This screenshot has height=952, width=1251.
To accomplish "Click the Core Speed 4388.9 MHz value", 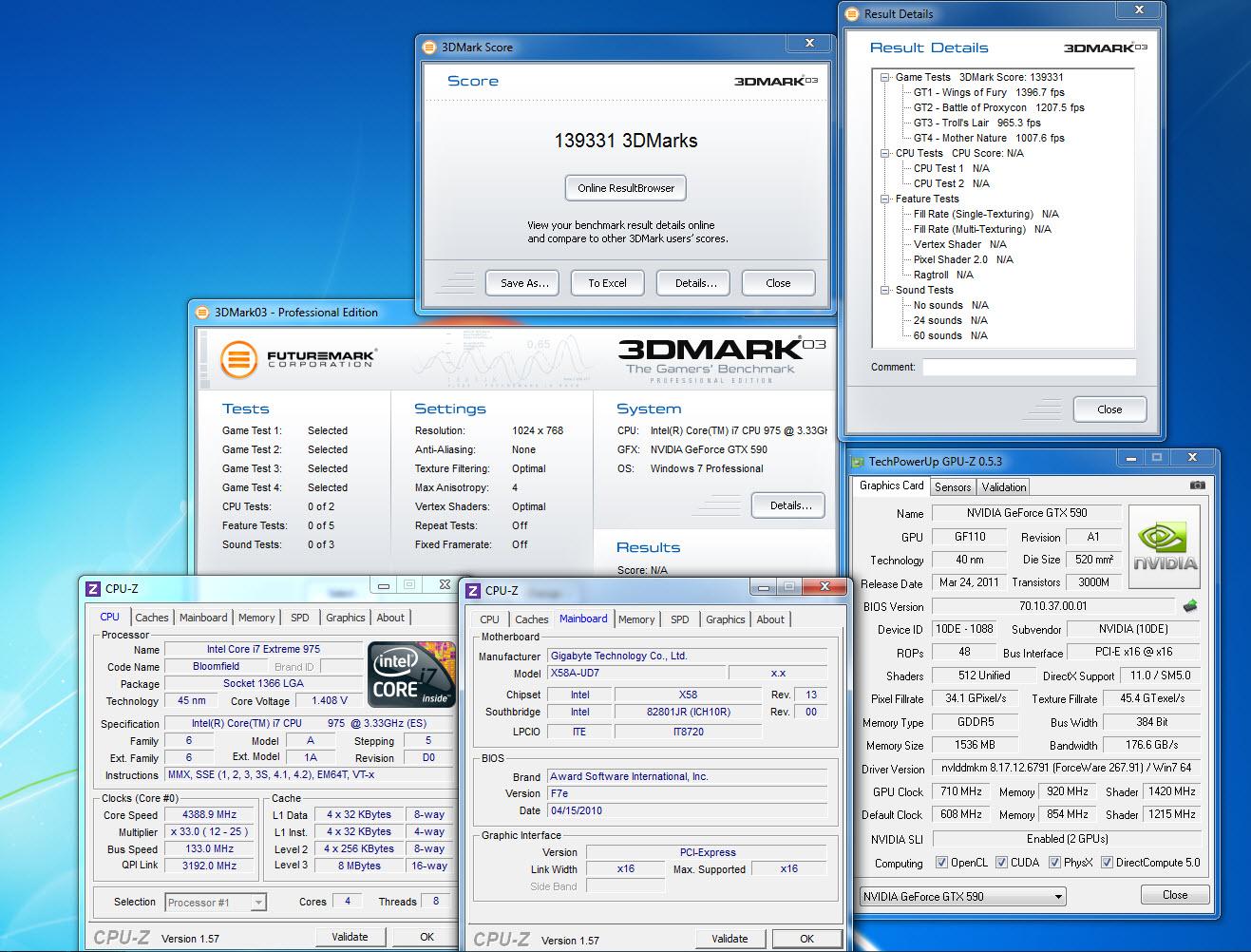I will [x=210, y=814].
